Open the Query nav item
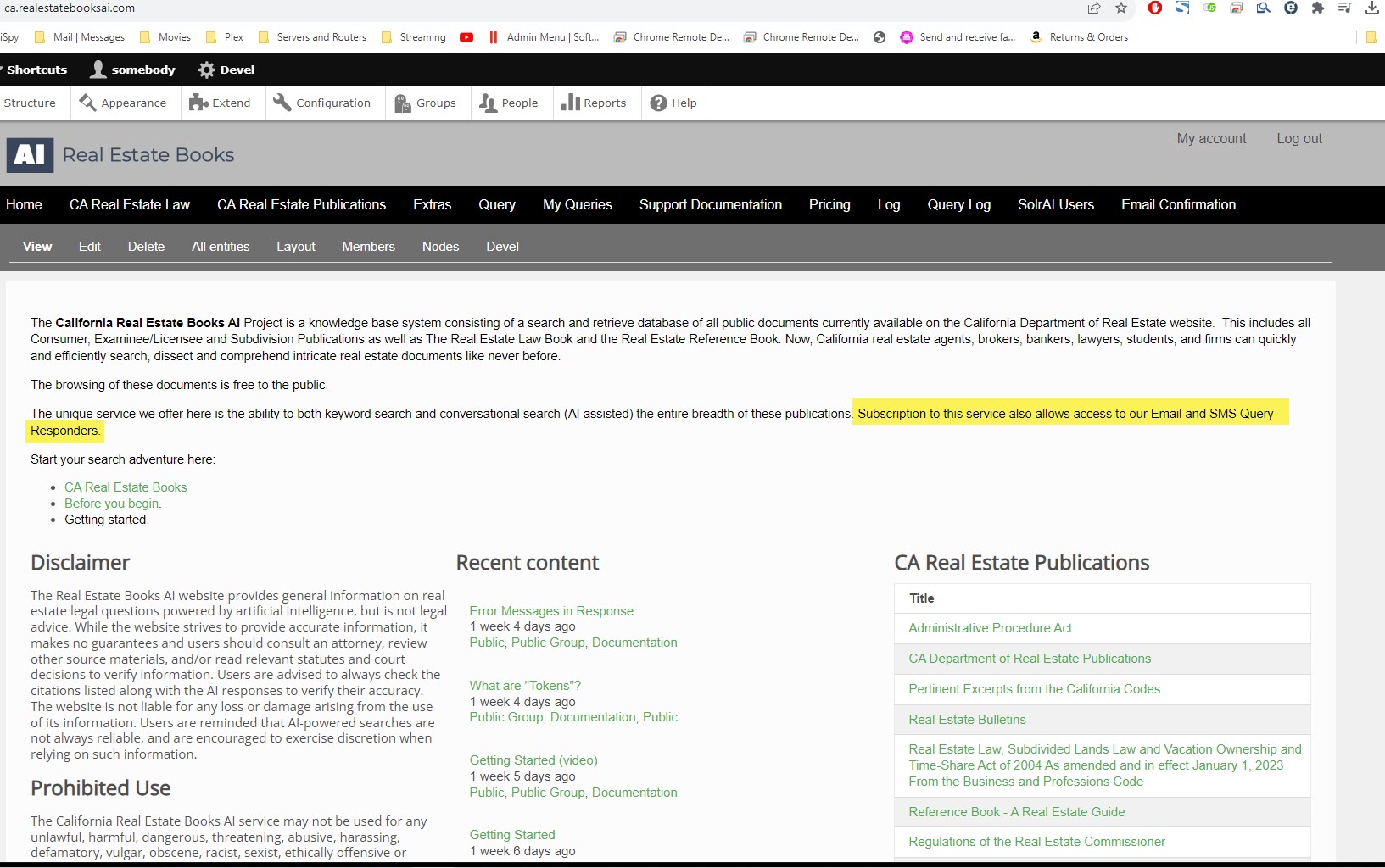The image size is (1385, 868). coord(497,204)
